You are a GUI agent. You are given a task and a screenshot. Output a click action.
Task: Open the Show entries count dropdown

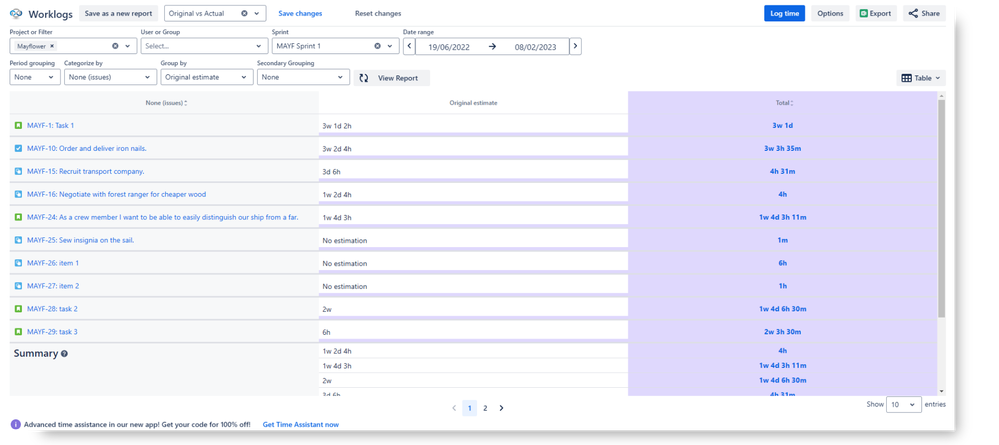[x=903, y=404]
